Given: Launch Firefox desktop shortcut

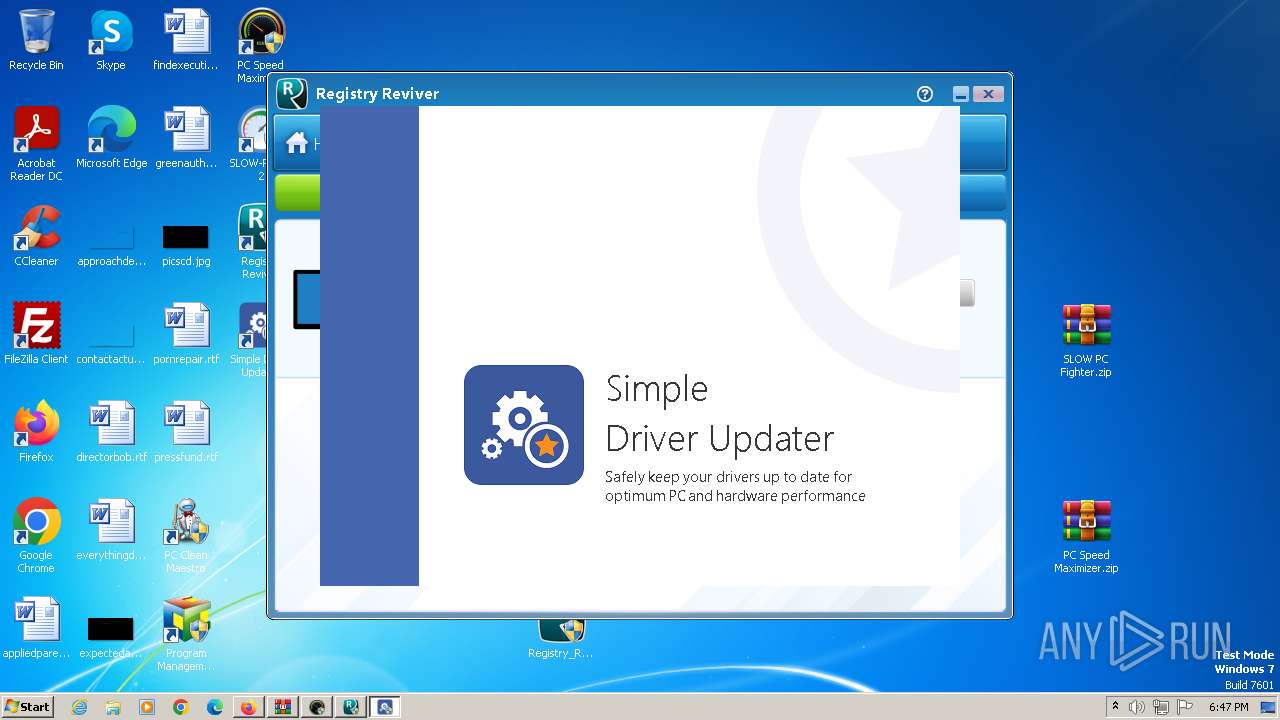Looking at the screenshot, I should [36, 433].
